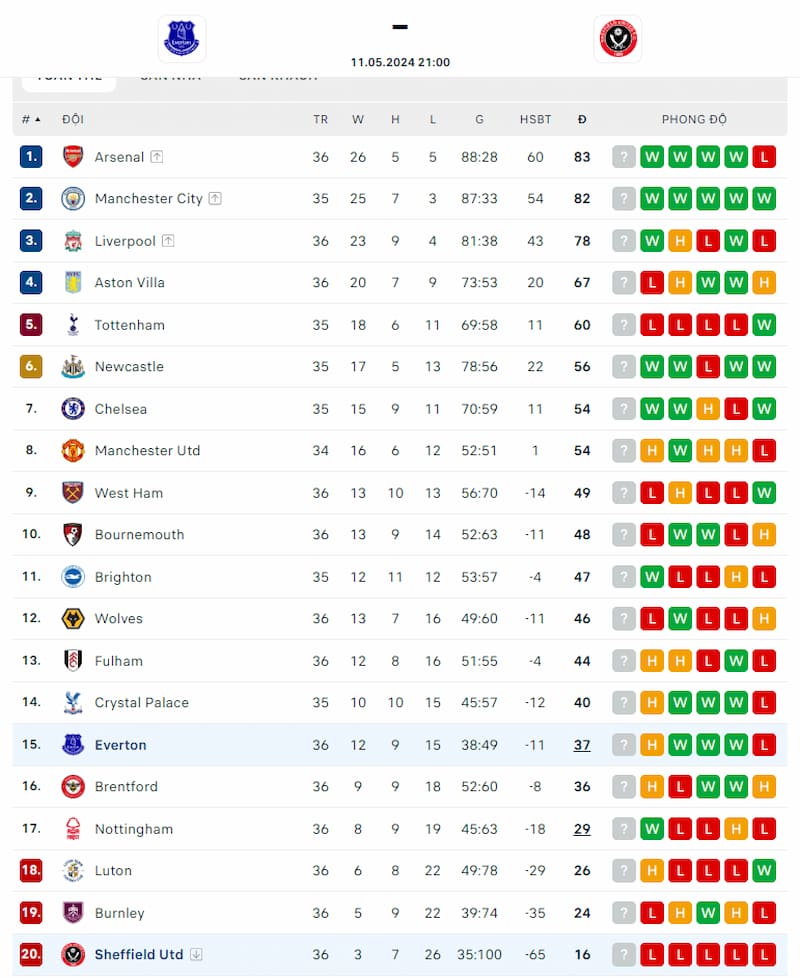Sort the table by the HSBT column
This screenshot has height=978, width=800.
tap(536, 119)
